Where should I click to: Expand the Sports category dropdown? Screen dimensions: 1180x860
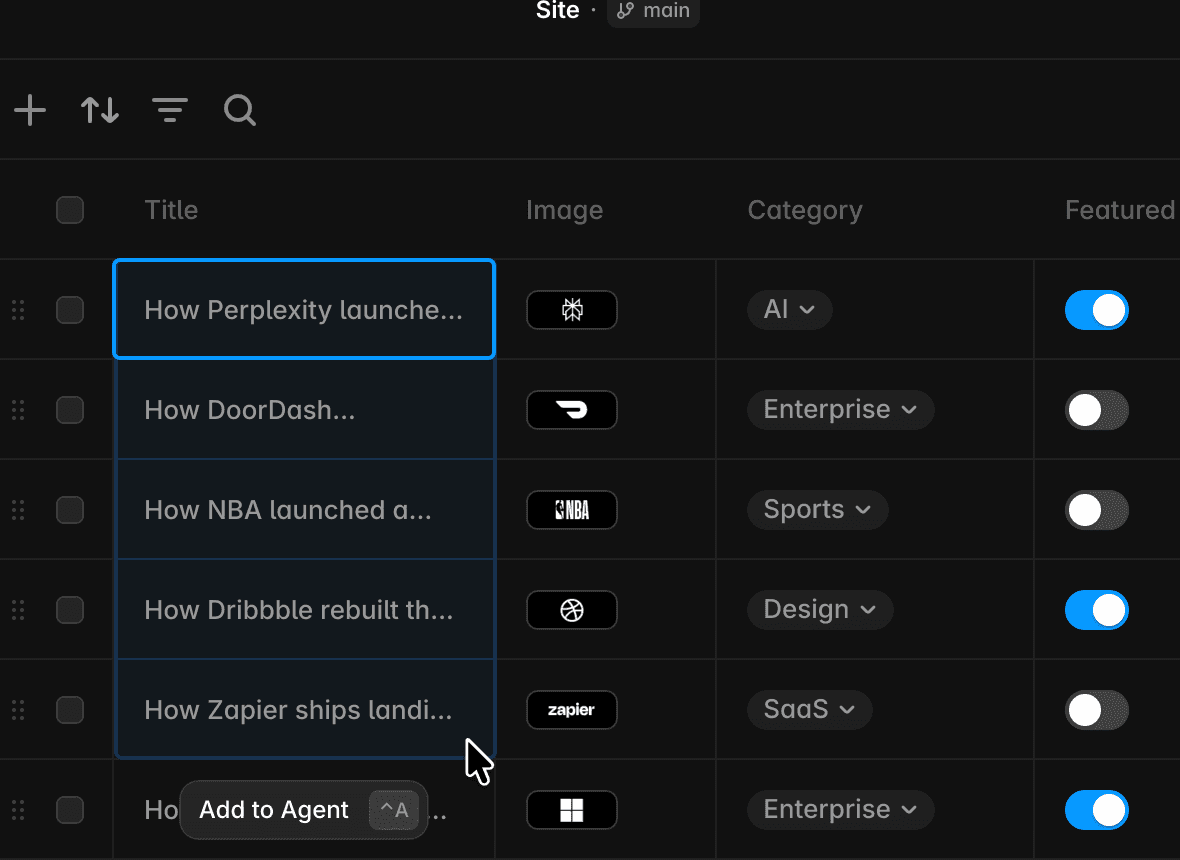click(x=817, y=509)
